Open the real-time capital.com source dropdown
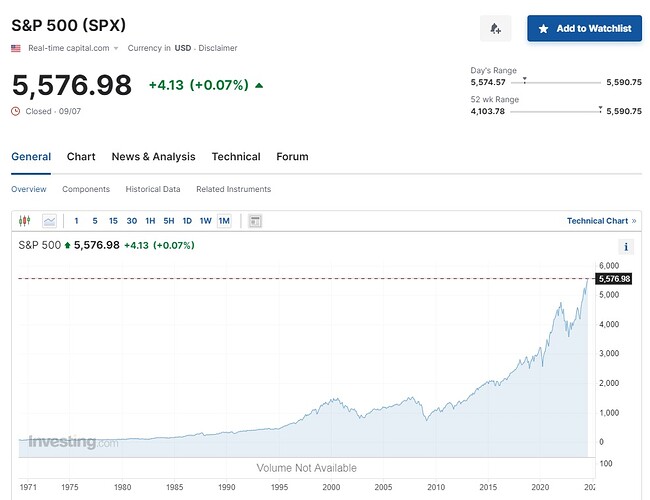The width and height of the screenshot is (650, 500). [73, 48]
